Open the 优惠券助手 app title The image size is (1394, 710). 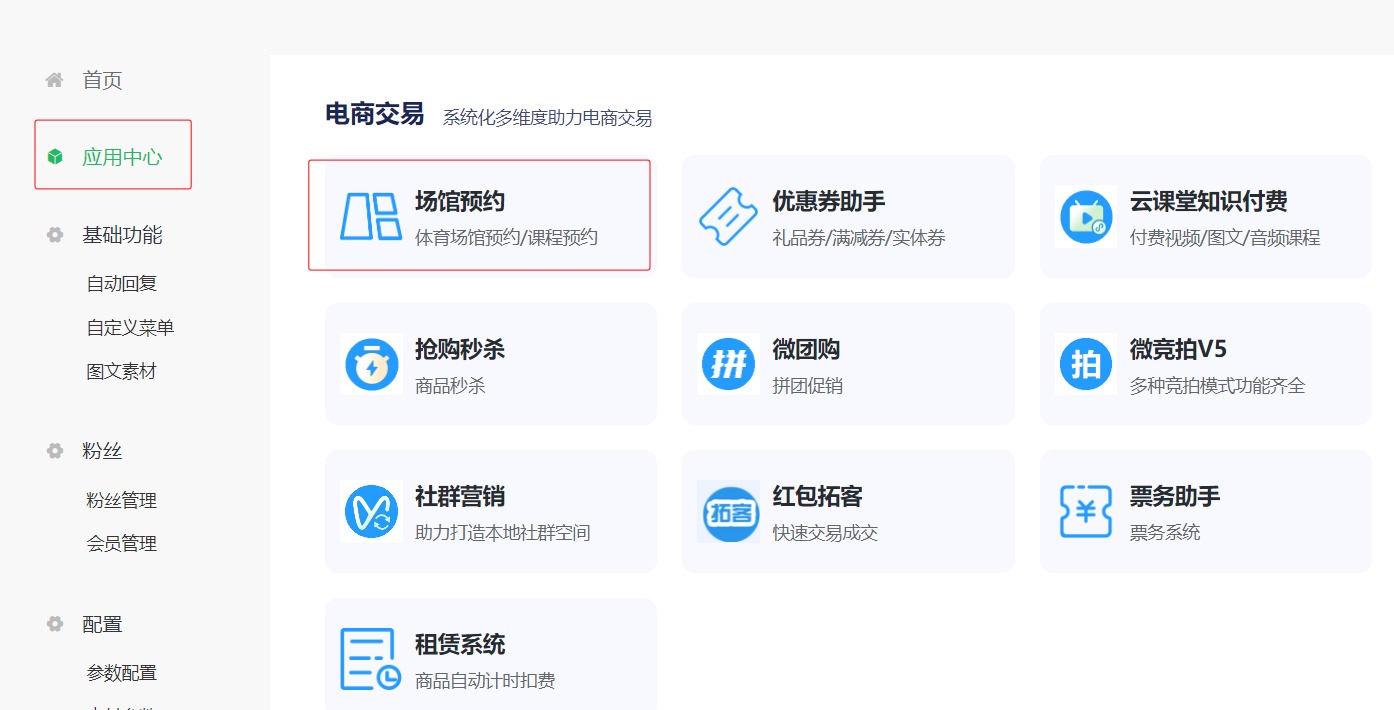(829, 201)
